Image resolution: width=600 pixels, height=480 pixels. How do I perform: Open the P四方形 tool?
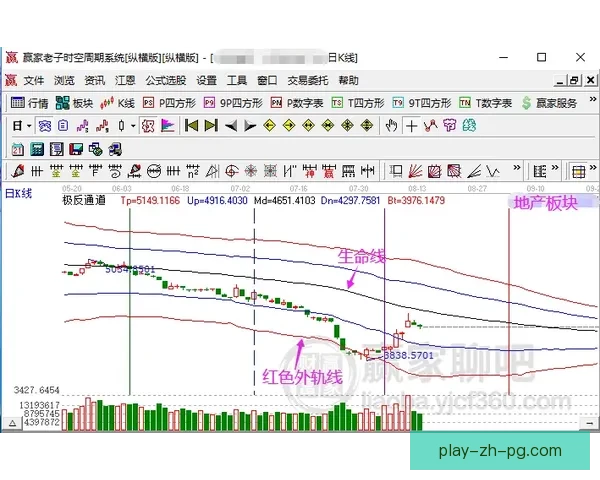[x=169, y=103]
